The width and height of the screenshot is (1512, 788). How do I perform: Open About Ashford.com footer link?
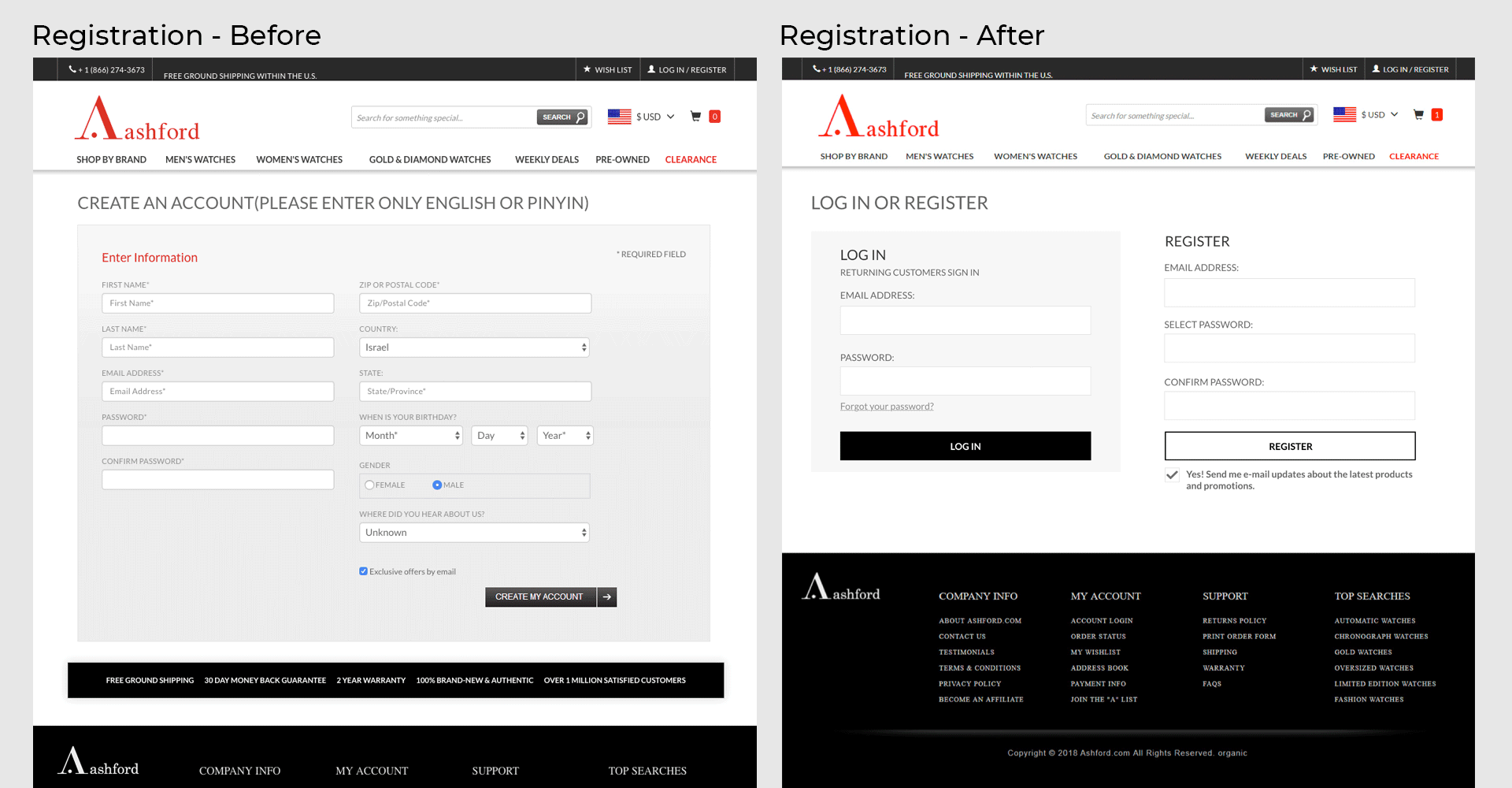[980, 621]
